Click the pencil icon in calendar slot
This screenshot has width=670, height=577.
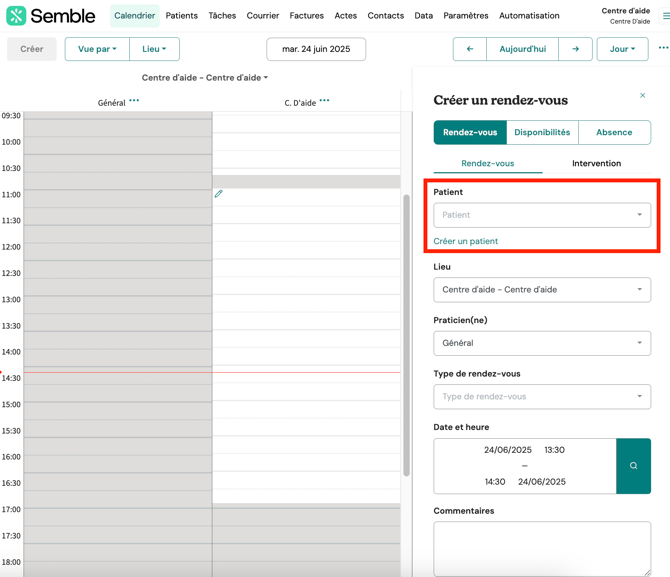219,194
